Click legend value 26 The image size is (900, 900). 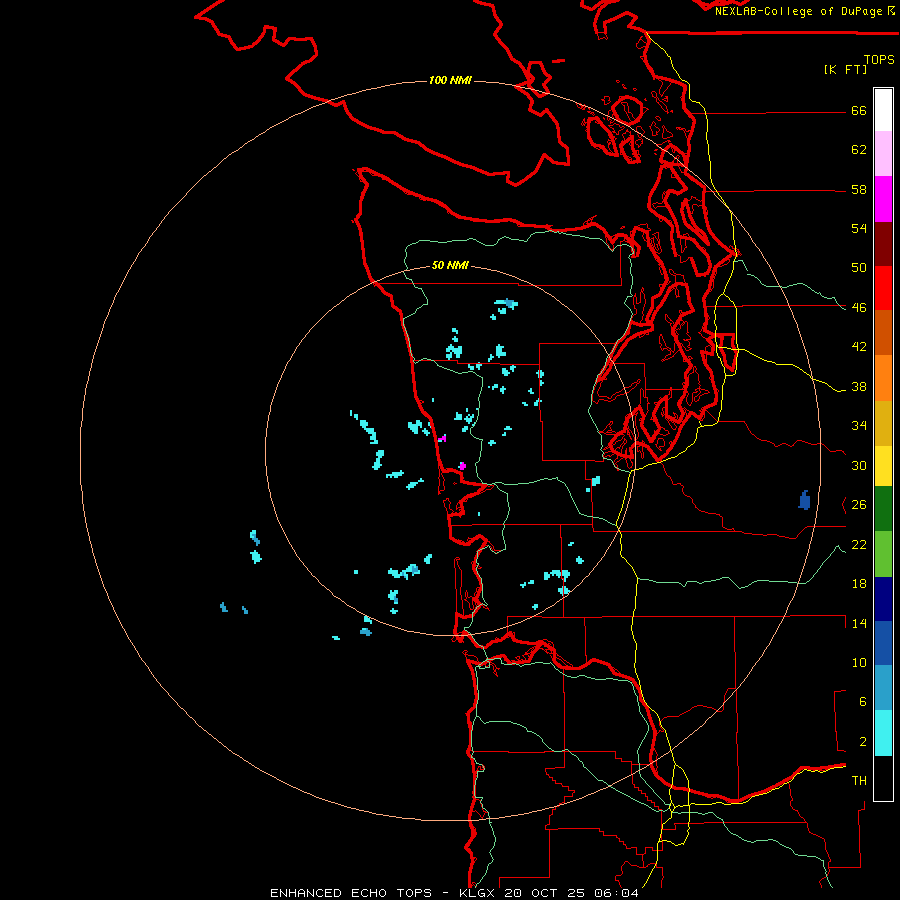coord(859,505)
